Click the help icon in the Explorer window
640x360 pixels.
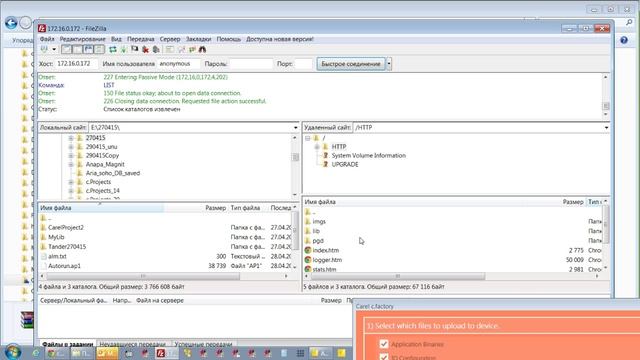pos(624,40)
